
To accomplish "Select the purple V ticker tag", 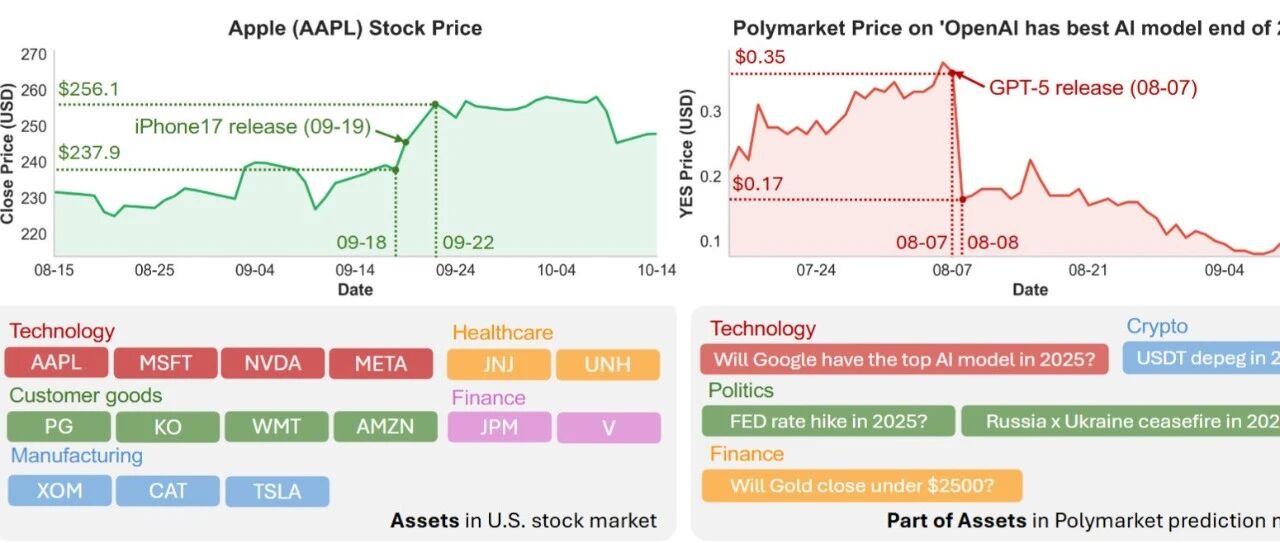I will (608, 428).
